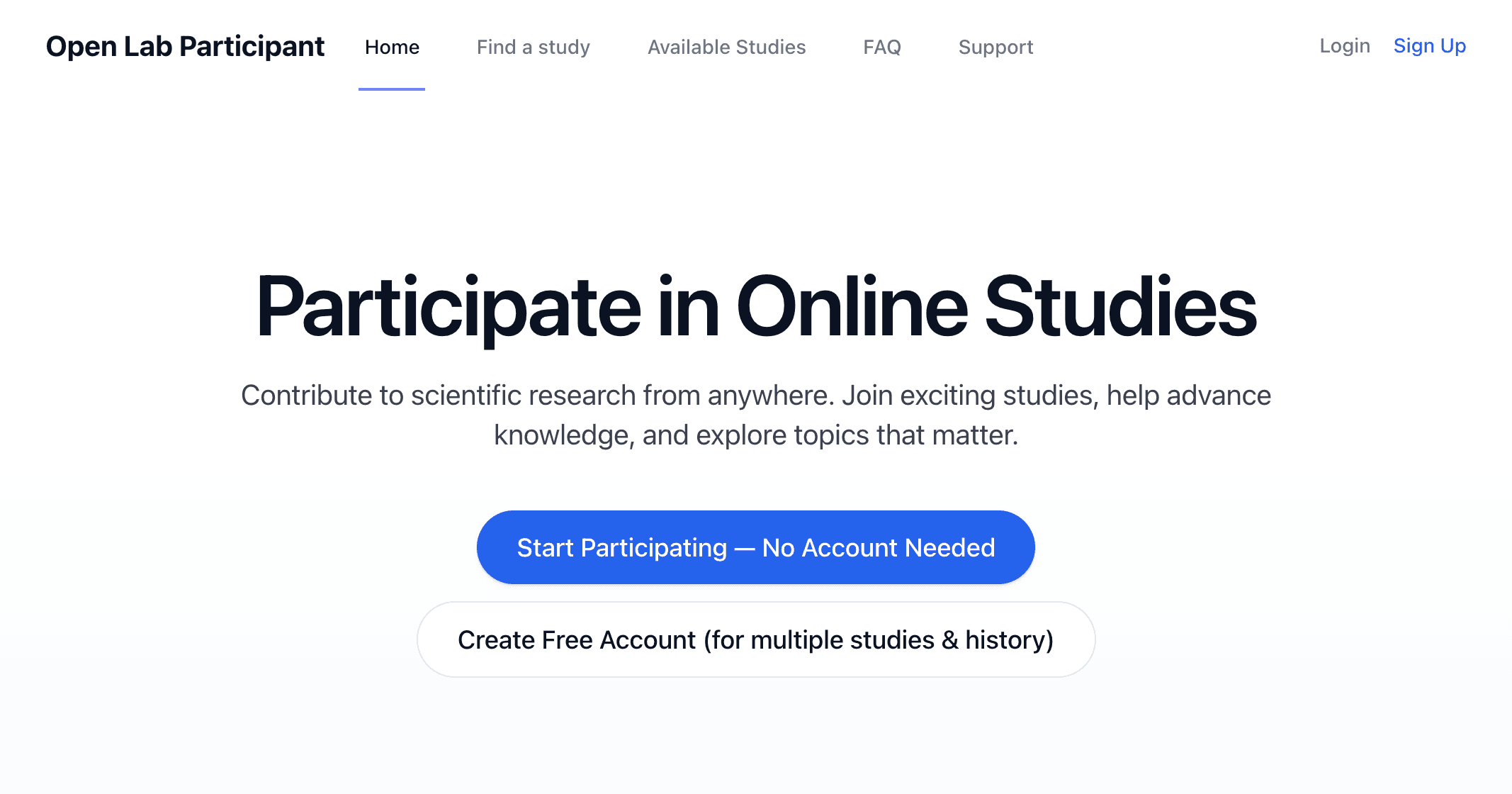Browse the list of available studies

point(726,47)
